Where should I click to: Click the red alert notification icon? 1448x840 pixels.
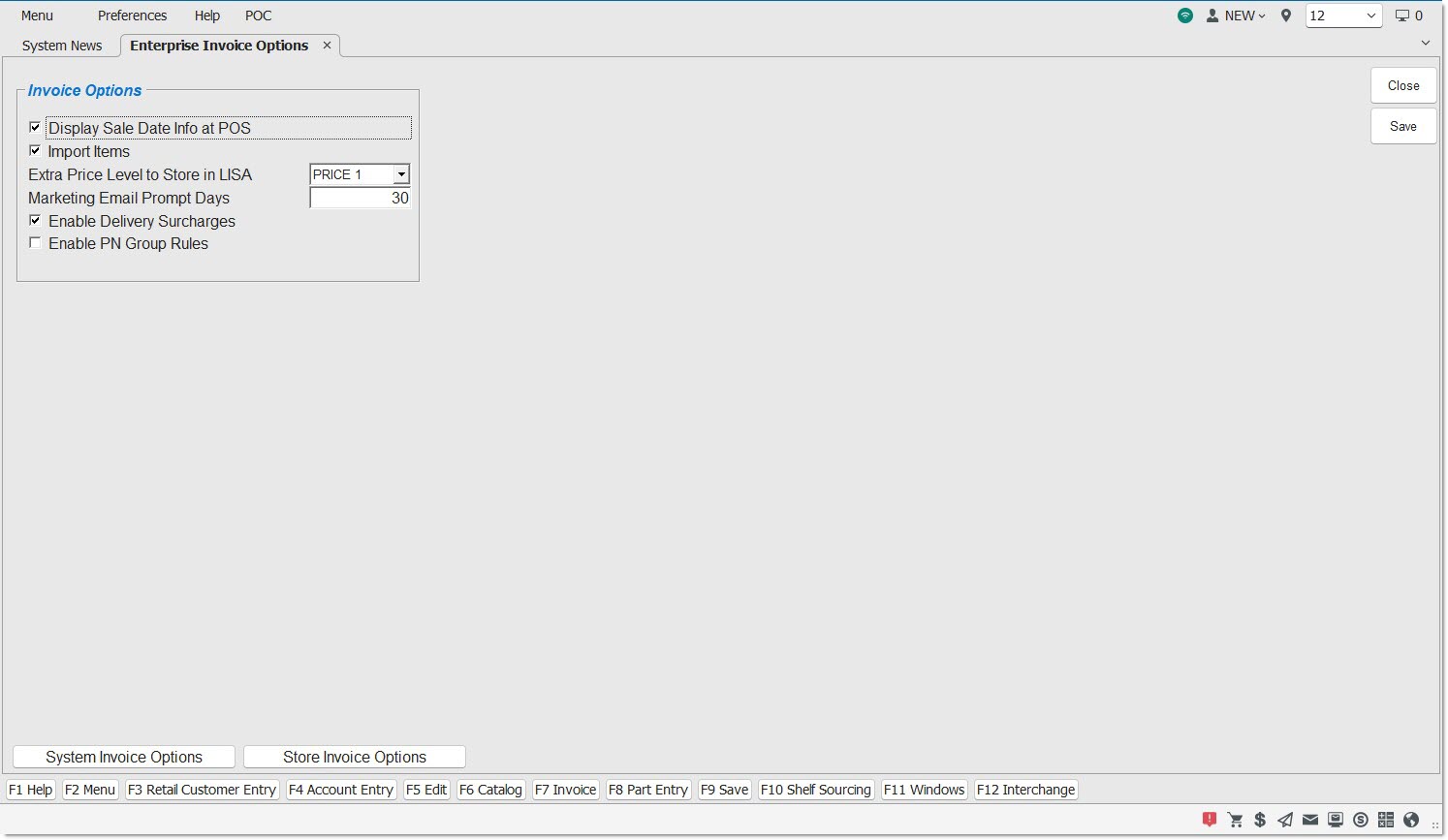click(x=1210, y=820)
